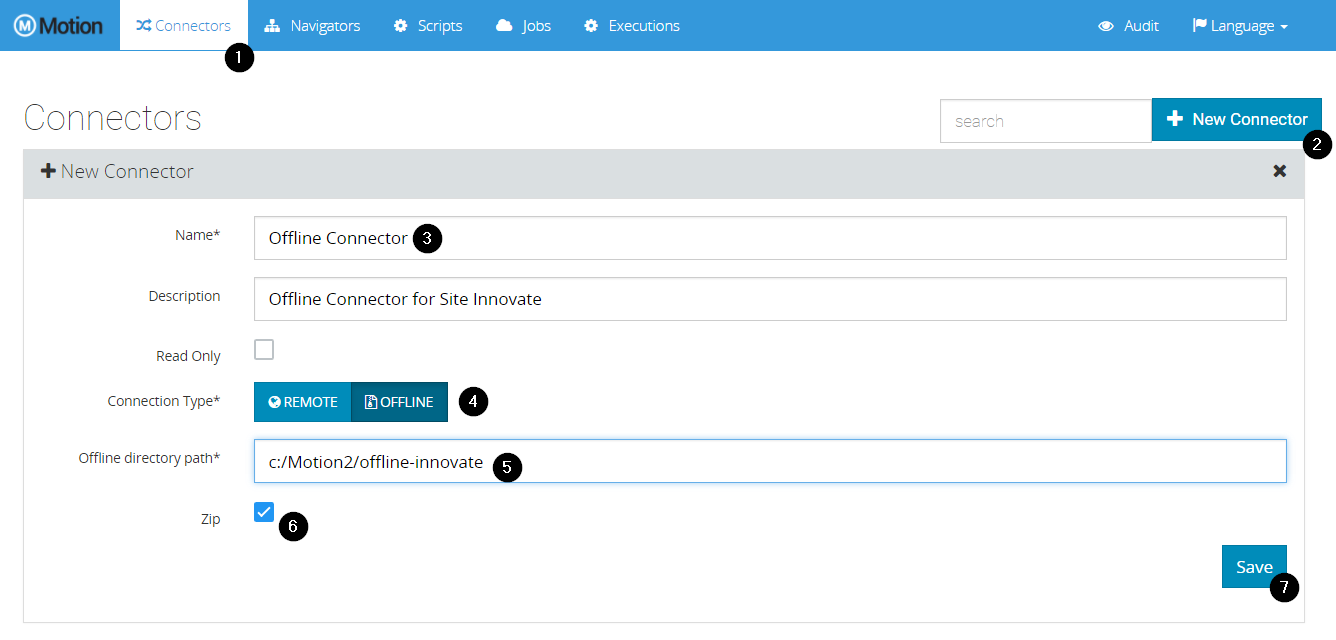Click the Jobs cloud icon
1336x640 pixels.
click(505, 26)
